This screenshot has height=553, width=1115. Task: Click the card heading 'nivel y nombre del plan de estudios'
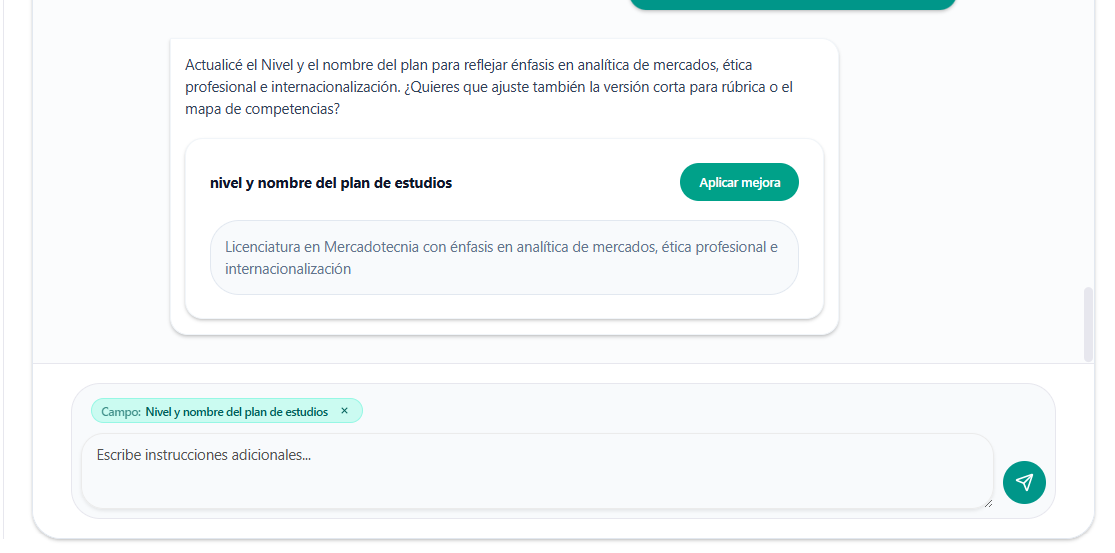(x=331, y=183)
